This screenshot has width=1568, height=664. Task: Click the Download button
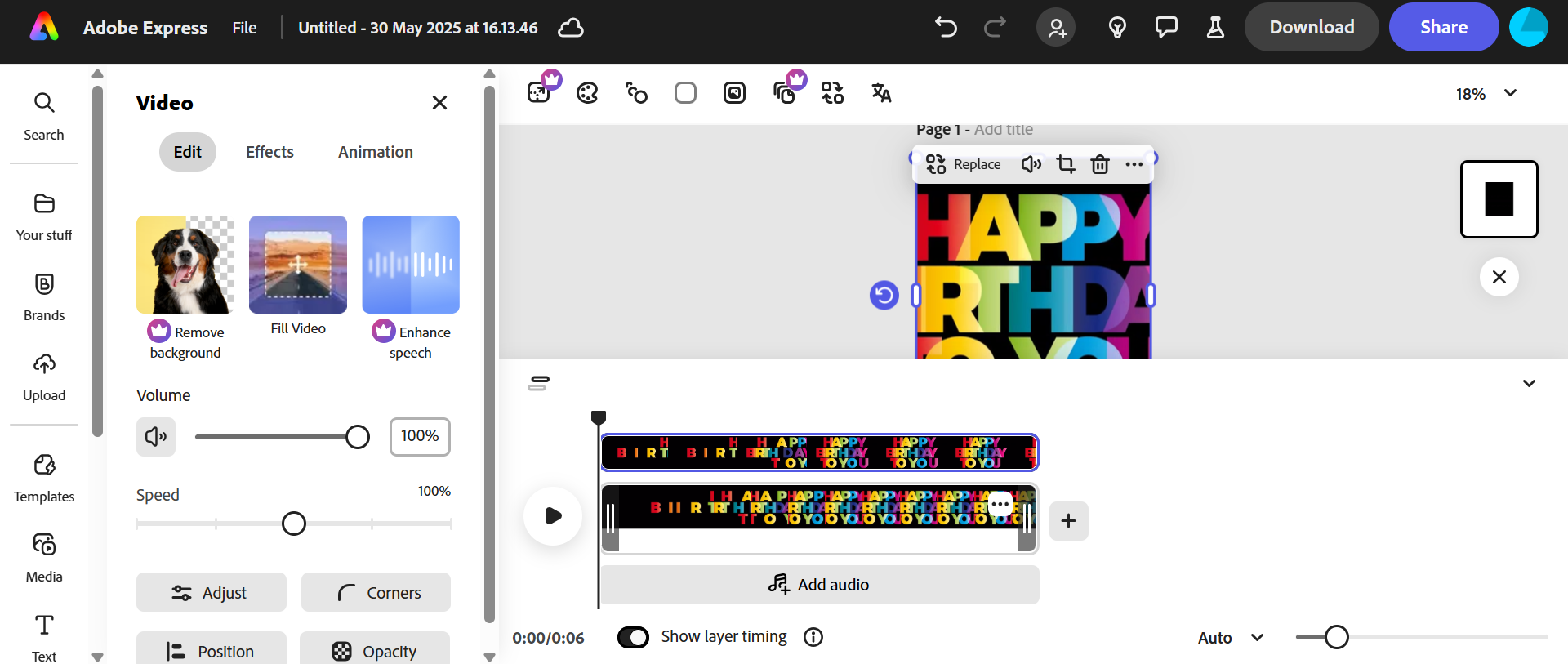tap(1312, 27)
